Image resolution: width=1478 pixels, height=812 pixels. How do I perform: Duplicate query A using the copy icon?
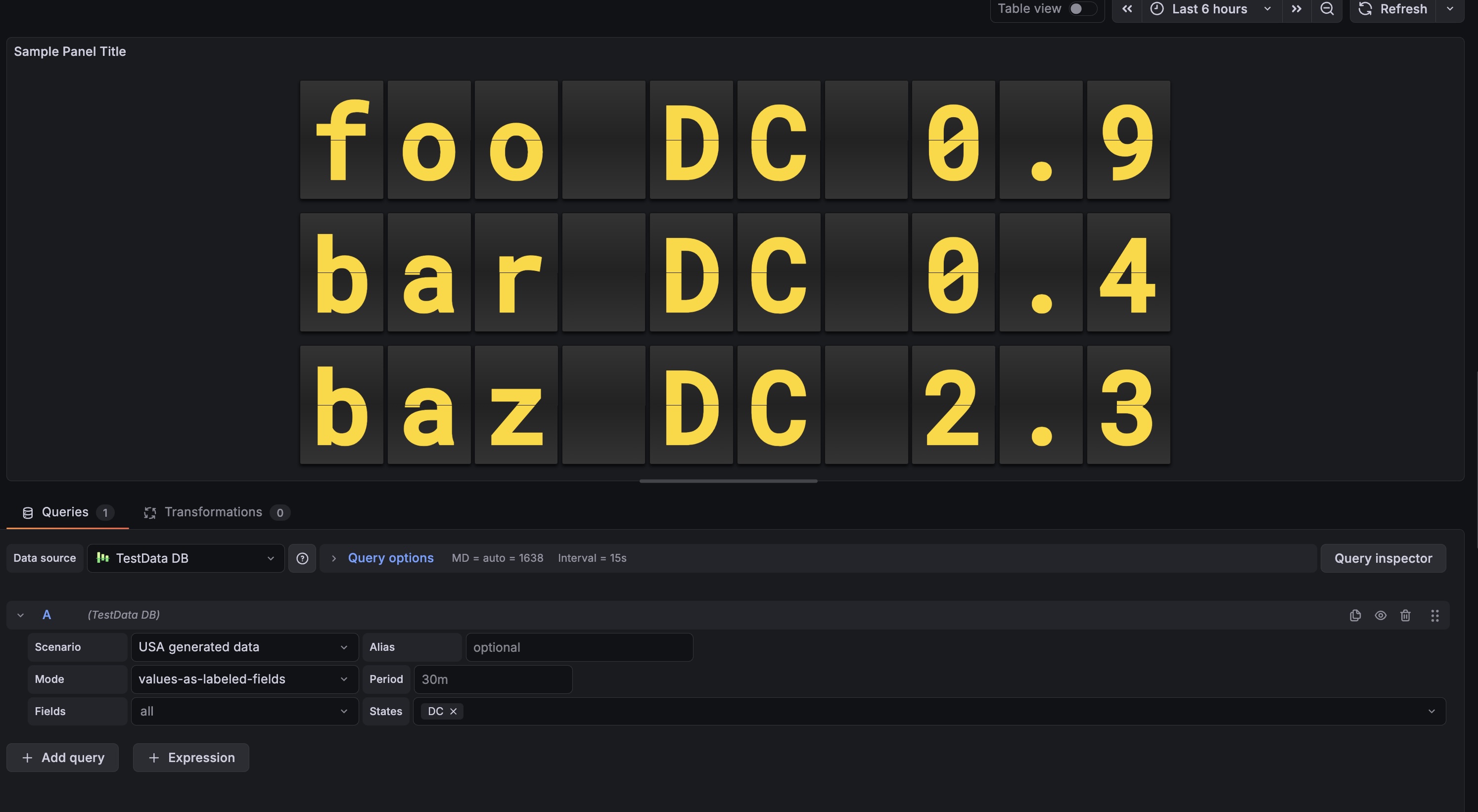click(x=1355, y=615)
